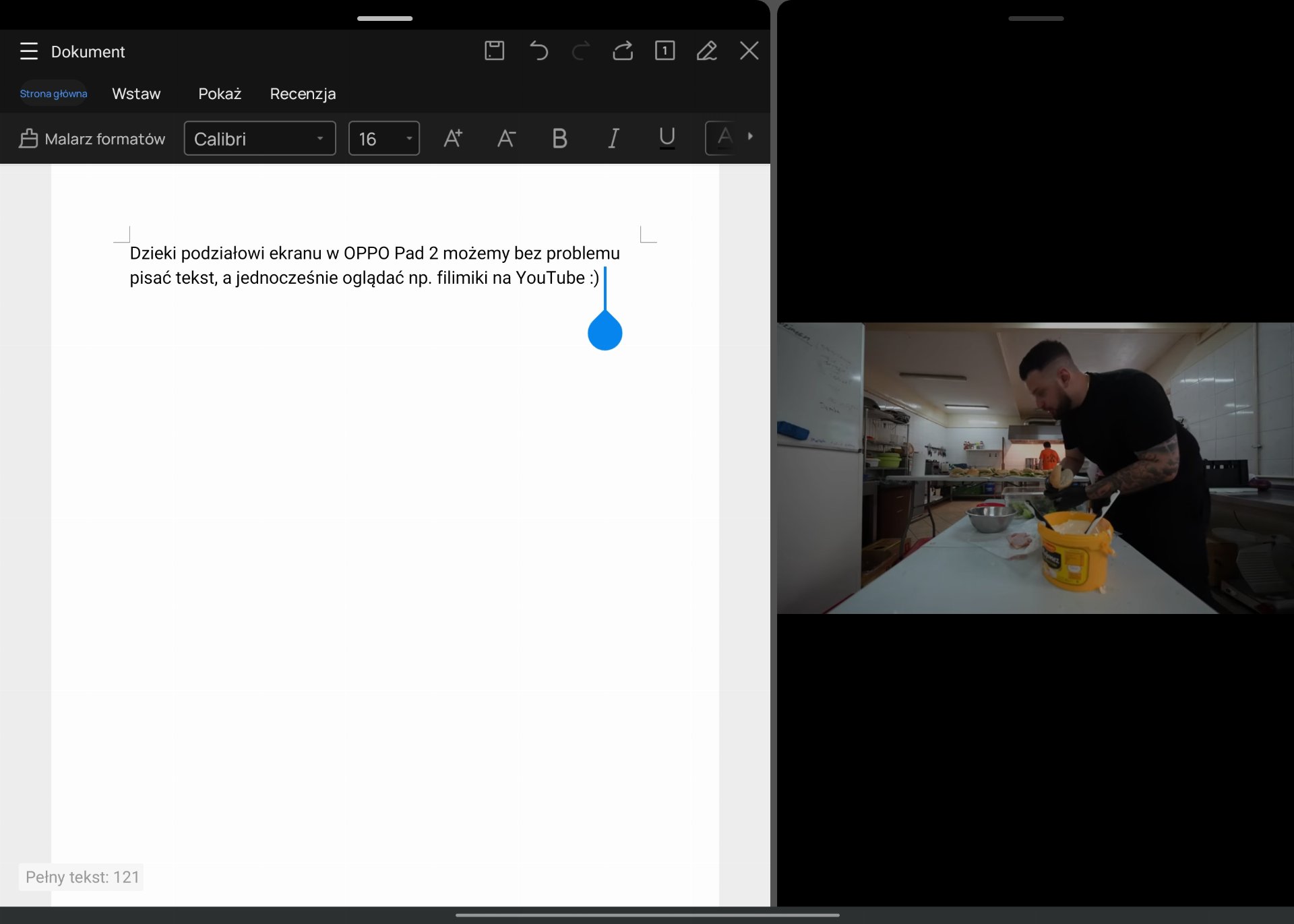
Task: Tap the share document icon
Action: 623,51
